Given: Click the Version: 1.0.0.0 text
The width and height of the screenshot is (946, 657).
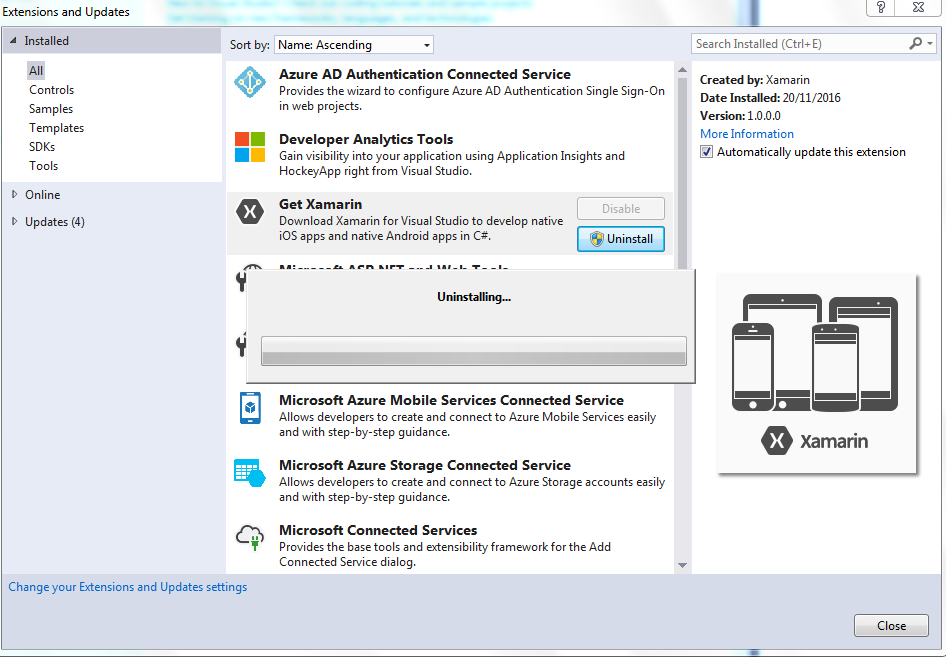Looking at the screenshot, I should (740, 116).
